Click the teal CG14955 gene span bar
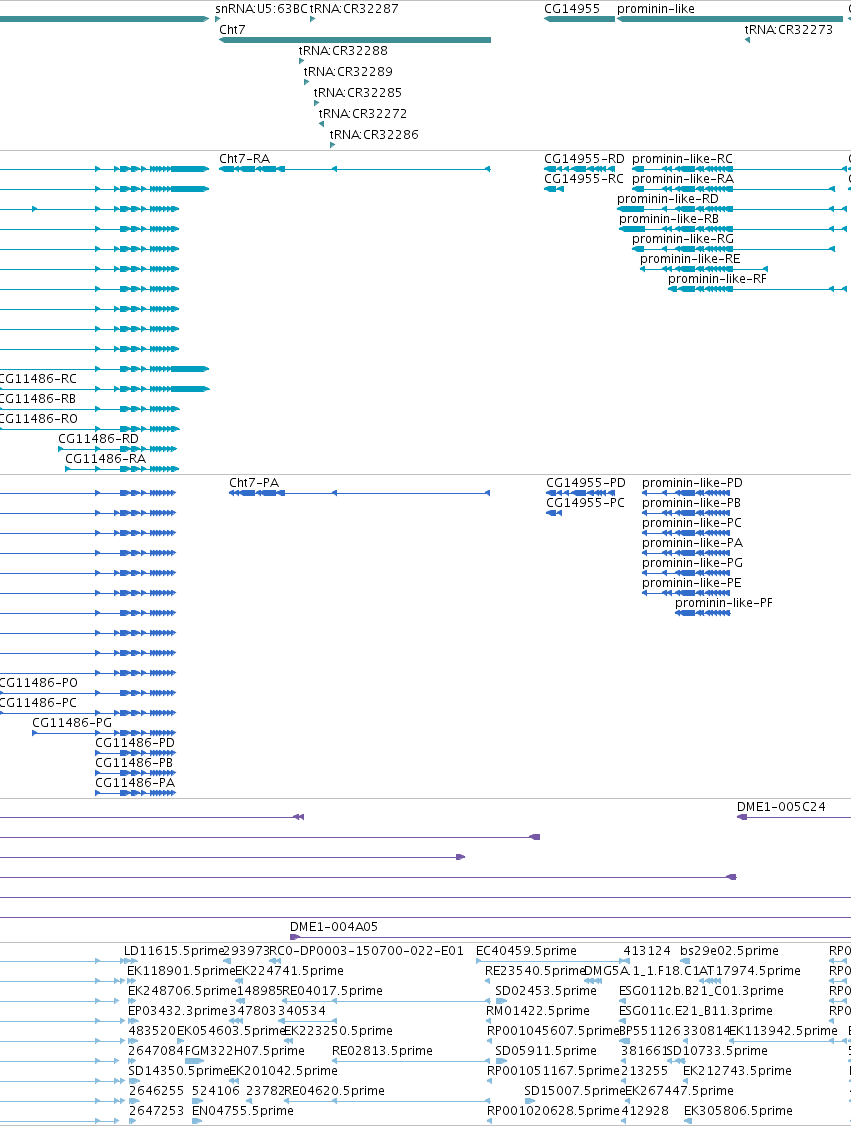The image size is (851, 1126). pyautogui.click(x=580, y=19)
